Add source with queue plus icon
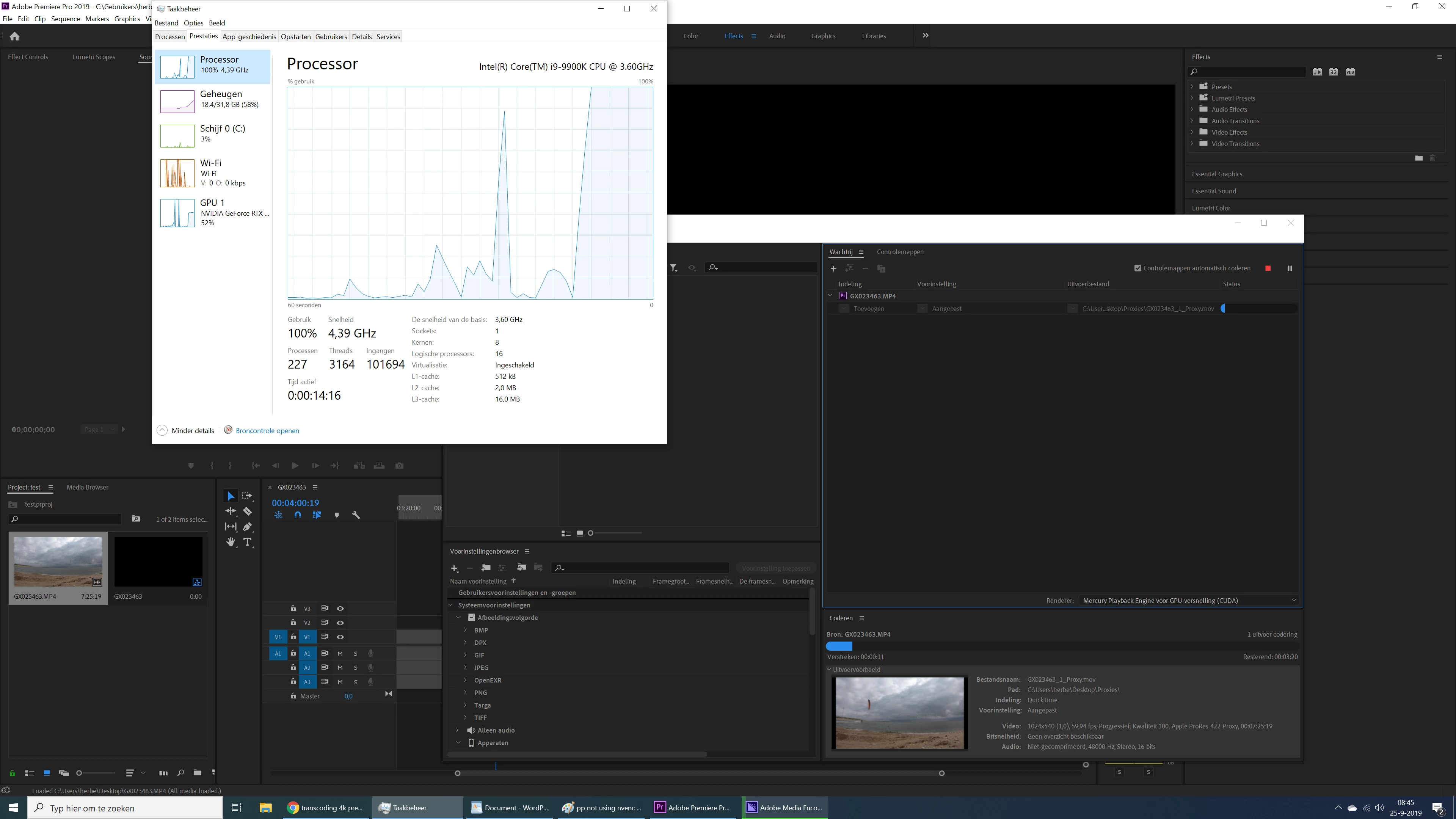Image resolution: width=1456 pixels, height=819 pixels. coord(833,268)
